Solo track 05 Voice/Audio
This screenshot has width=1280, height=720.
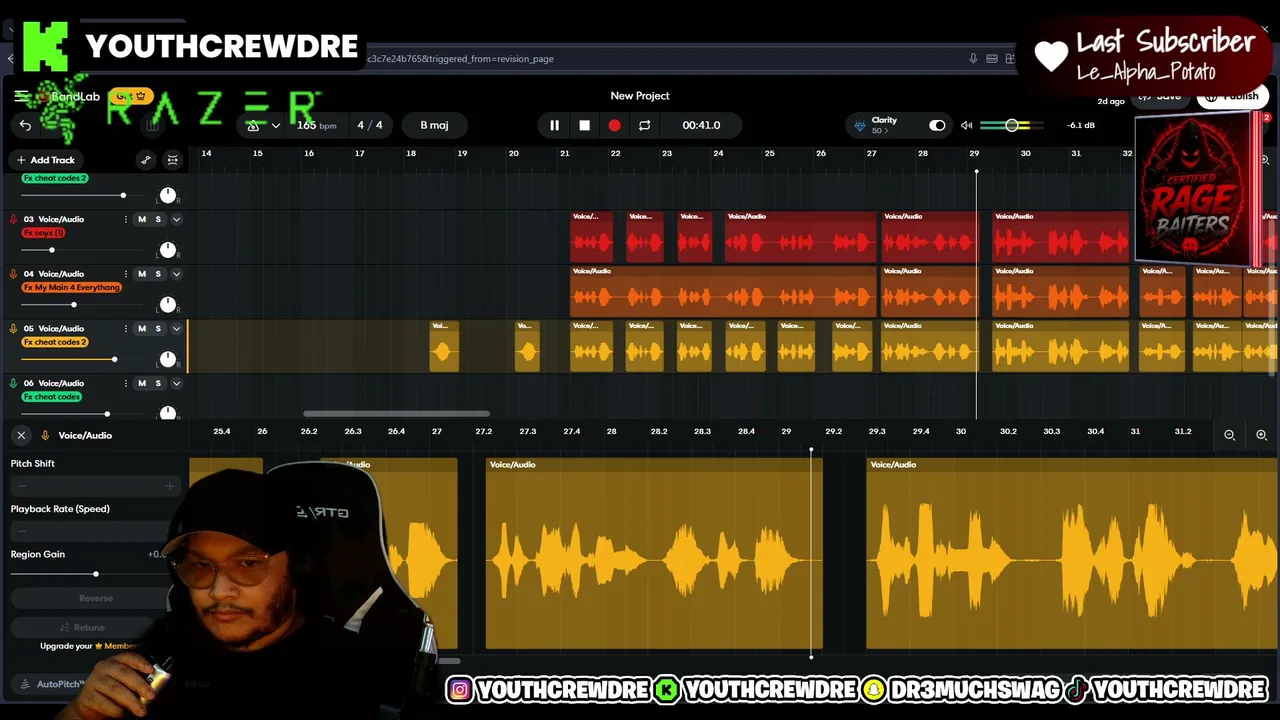pyautogui.click(x=157, y=329)
